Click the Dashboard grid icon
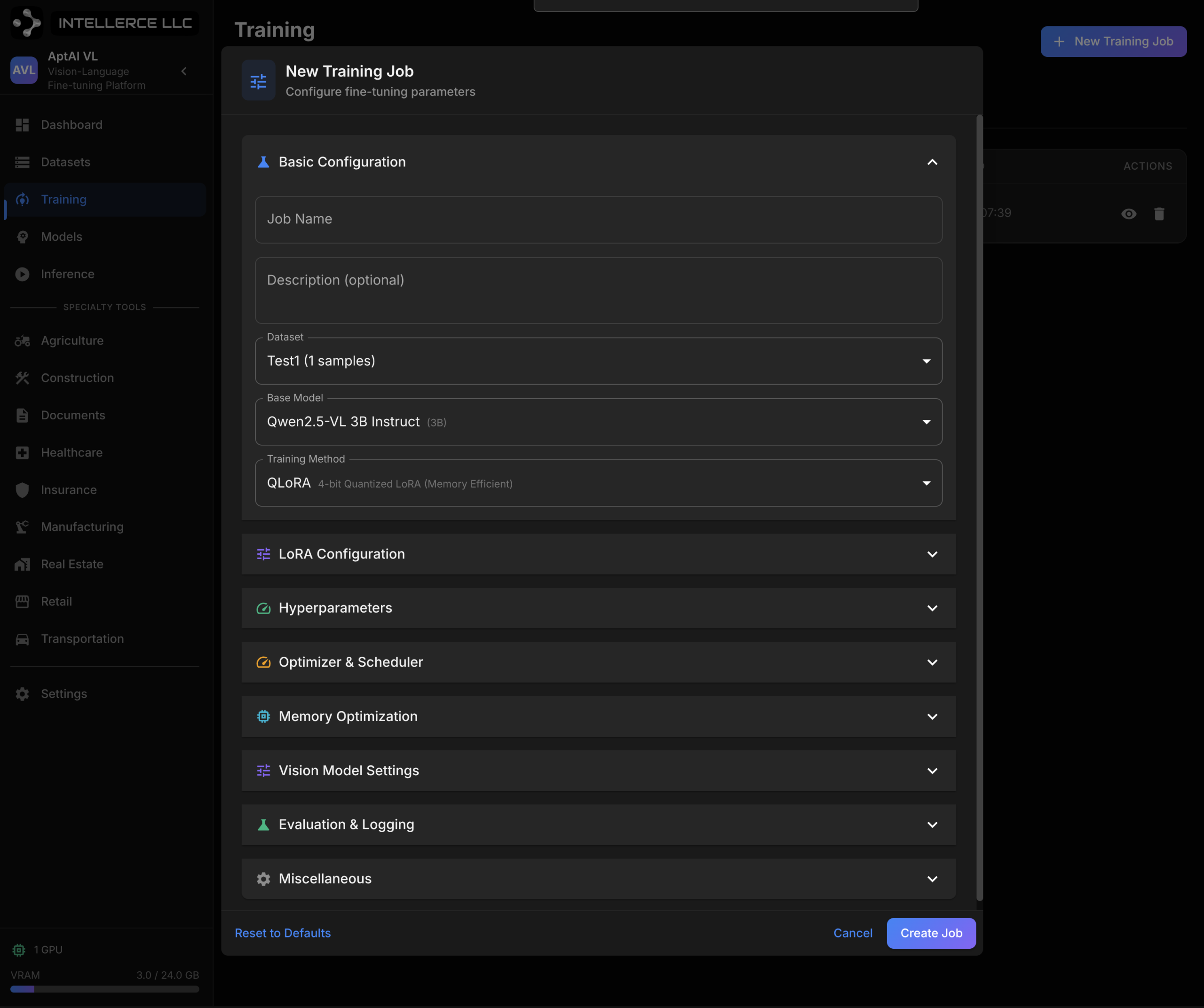Viewport: 1204px width, 1008px height. tap(23, 125)
